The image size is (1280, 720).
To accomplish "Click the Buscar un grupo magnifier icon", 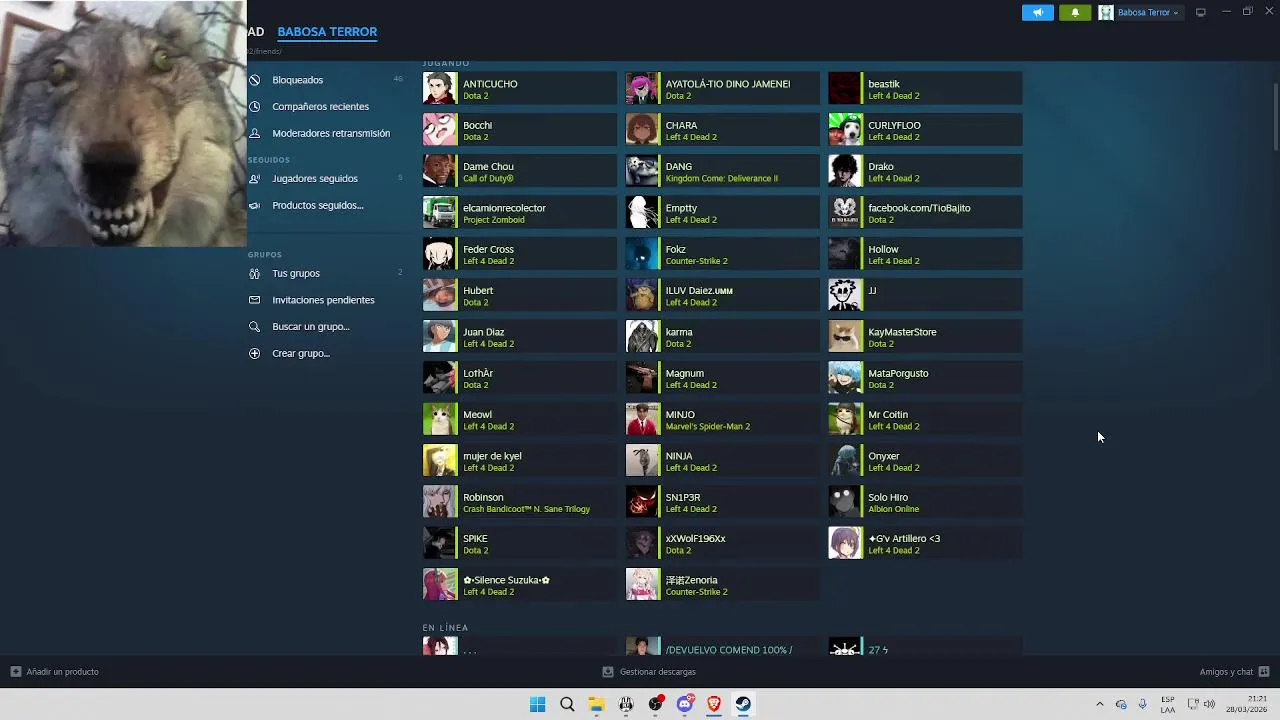I will tap(254, 327).
